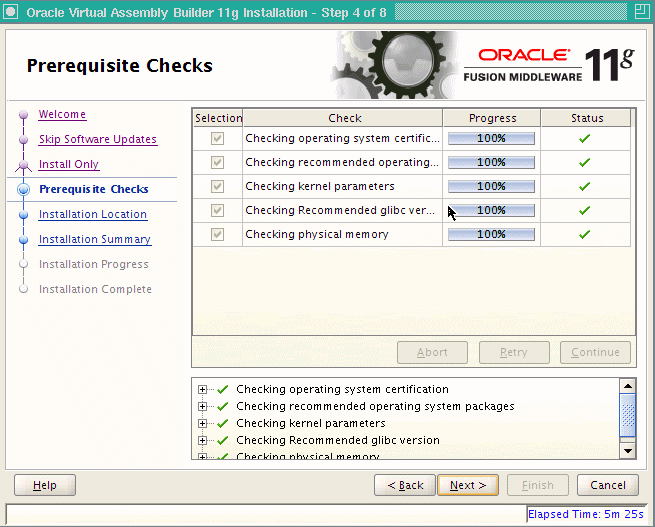Select the Prerequisite Checks step
The height and width of the screenshot is (527, 655).
(x=94, y=189)
